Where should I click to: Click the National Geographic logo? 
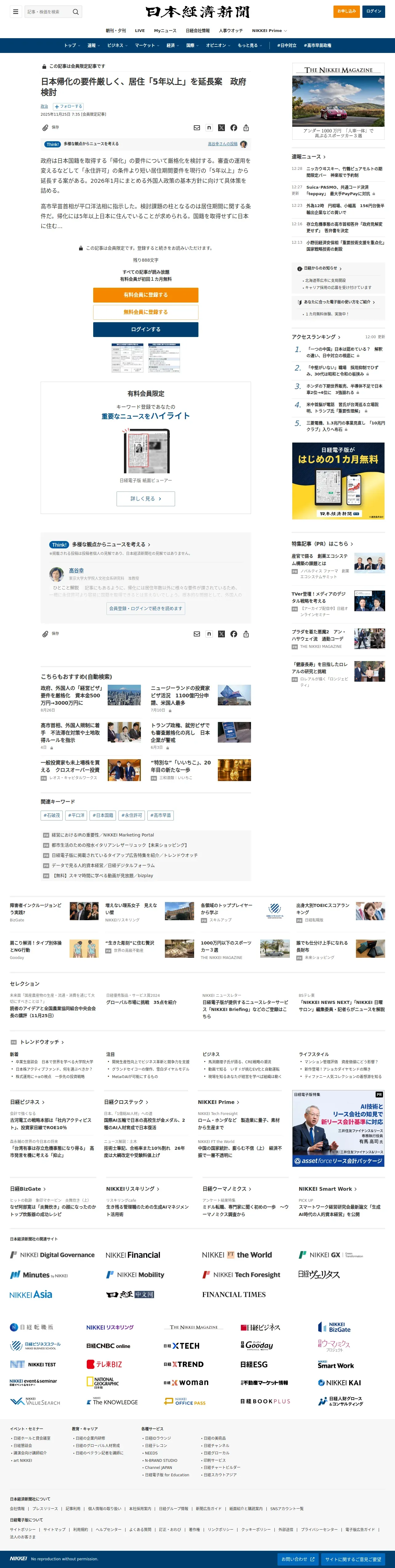click(x=103, y=1382)
